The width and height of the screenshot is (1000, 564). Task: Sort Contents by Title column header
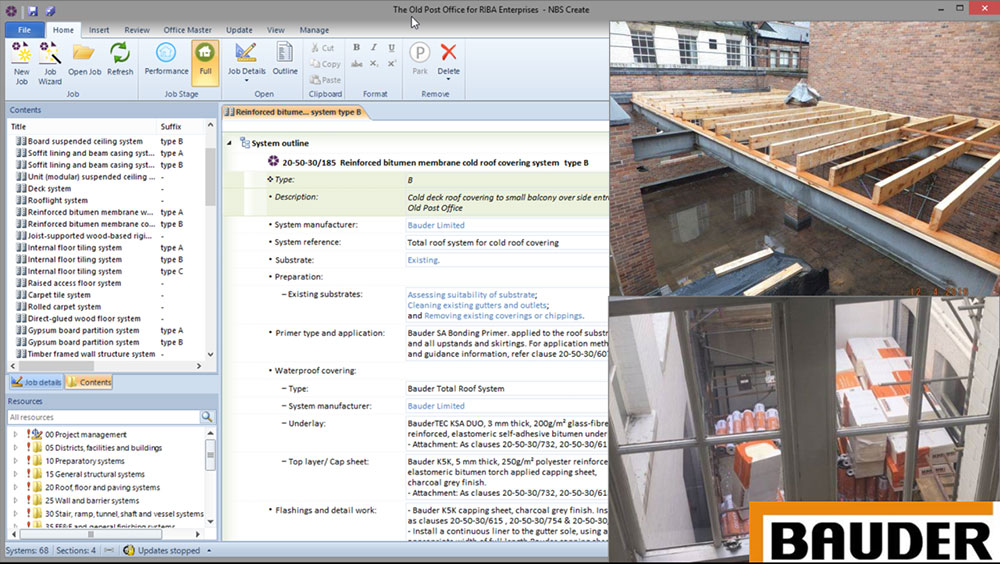82,126
